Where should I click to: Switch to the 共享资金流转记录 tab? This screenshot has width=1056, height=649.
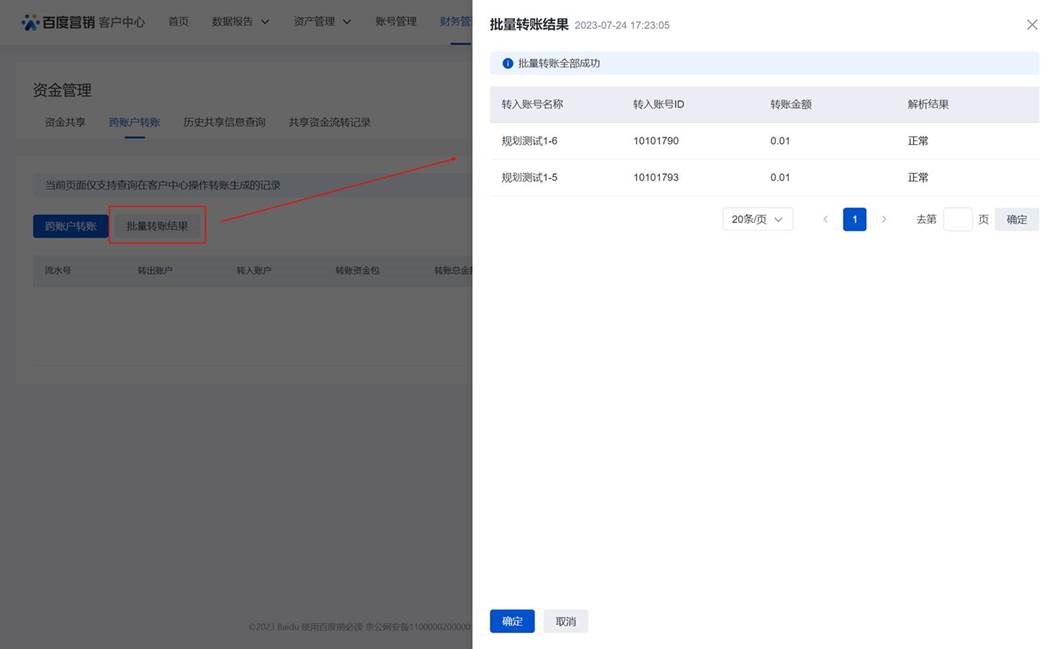tap(329, 122)
